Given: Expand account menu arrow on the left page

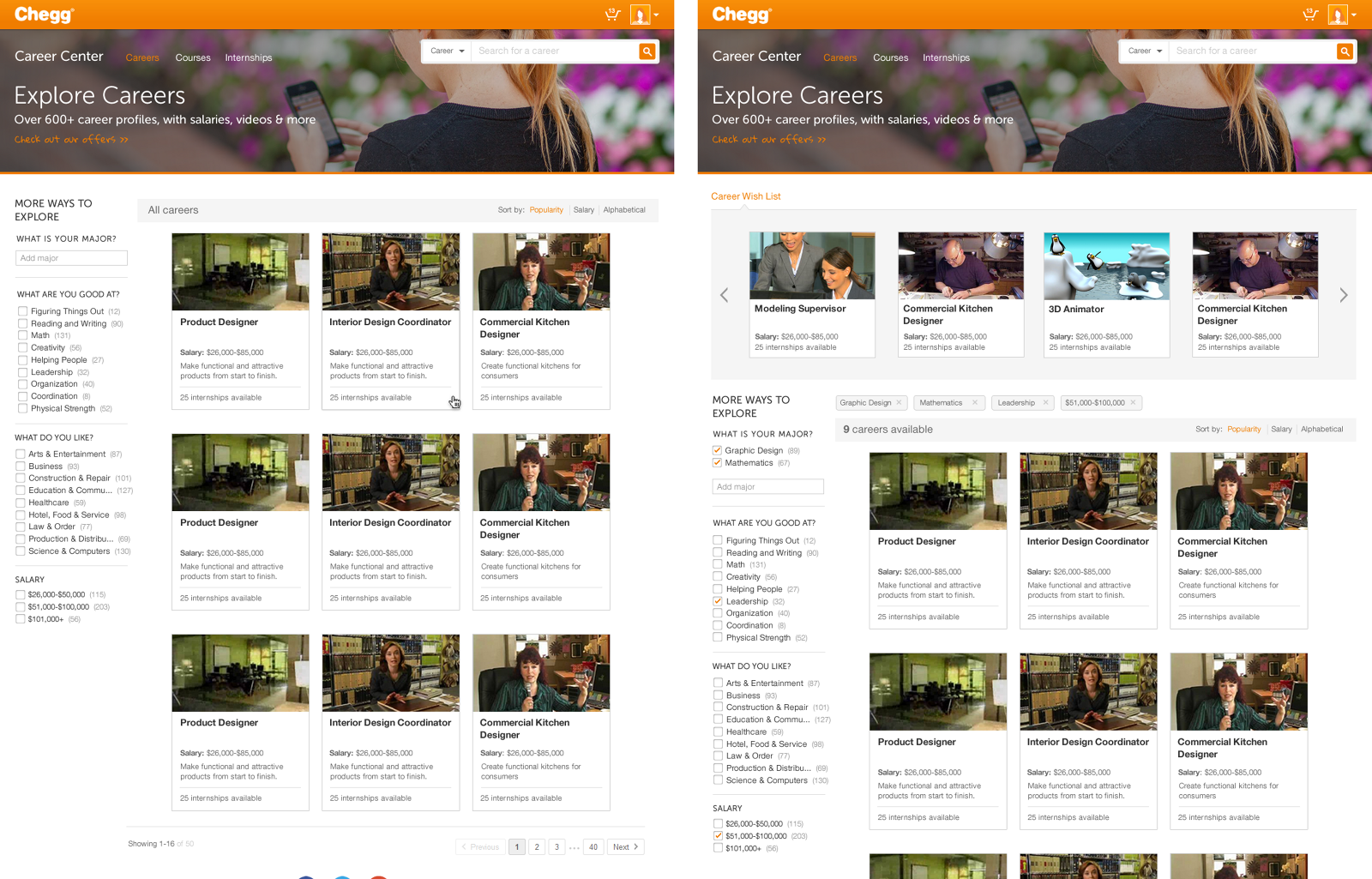Looking at the screenshot, I should pos(656,15).
